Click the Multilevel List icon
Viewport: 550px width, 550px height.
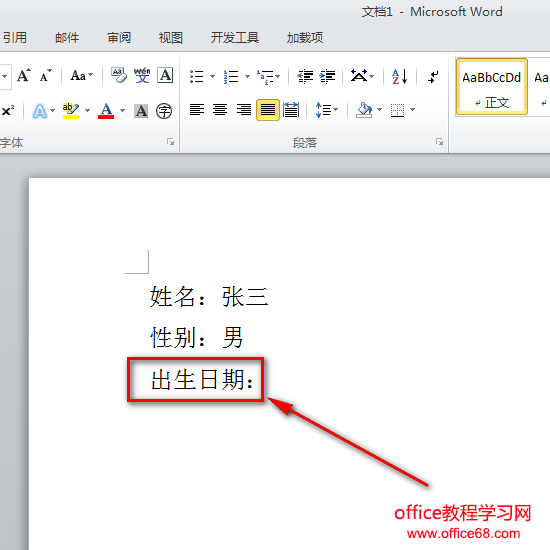point(265,76)
